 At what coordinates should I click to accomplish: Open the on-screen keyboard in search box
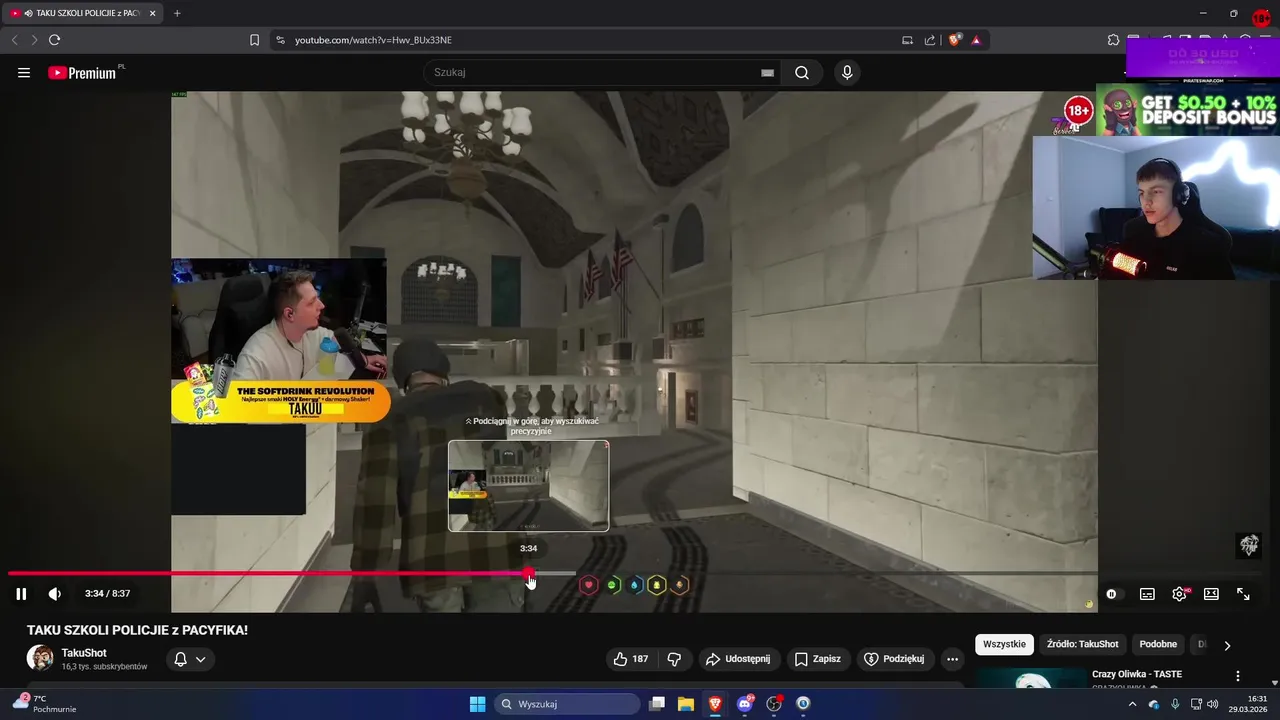(767, 73)
